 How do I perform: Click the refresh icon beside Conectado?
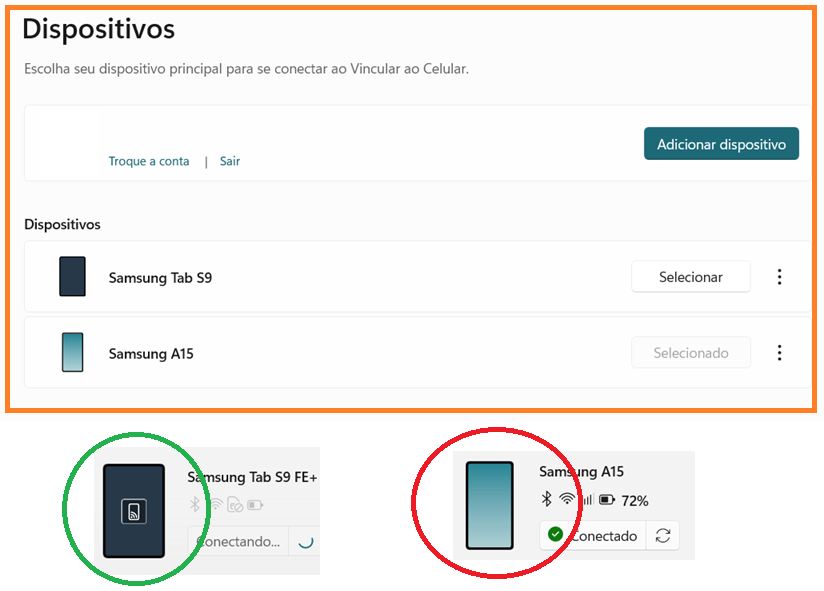pos(663,535)
